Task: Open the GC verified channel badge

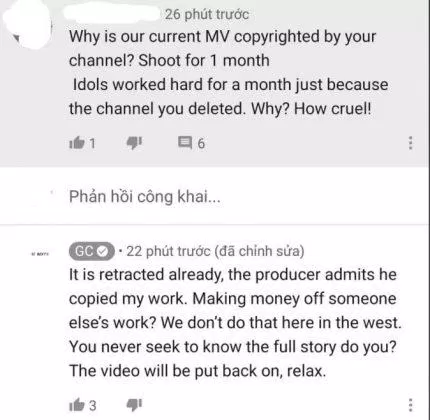Action: click(x=92, y=251)
